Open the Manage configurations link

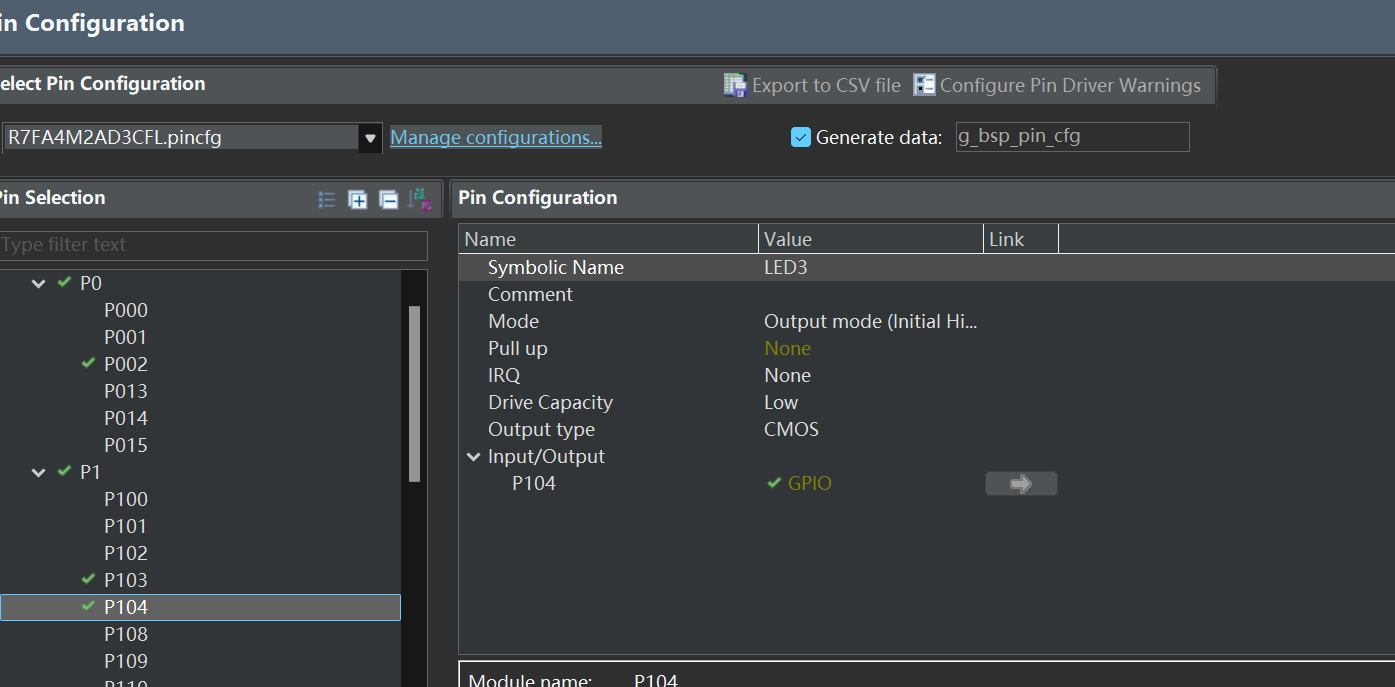pos(496,137)
